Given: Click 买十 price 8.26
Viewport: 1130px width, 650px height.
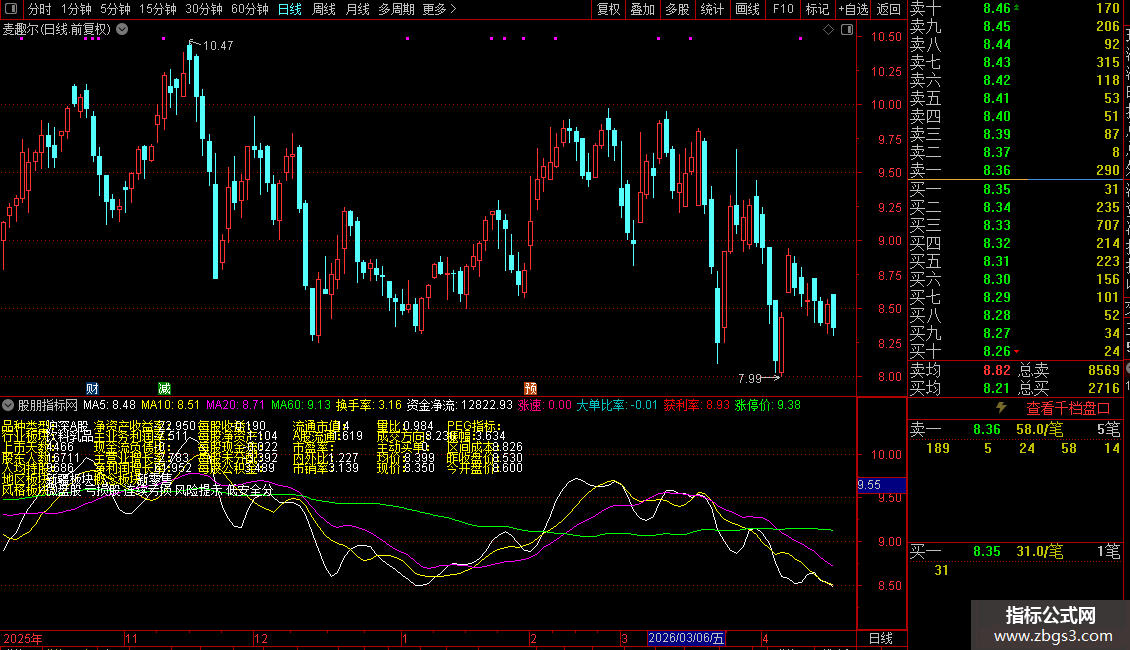Looking at the screenshot, I should [x=997, y=351].
